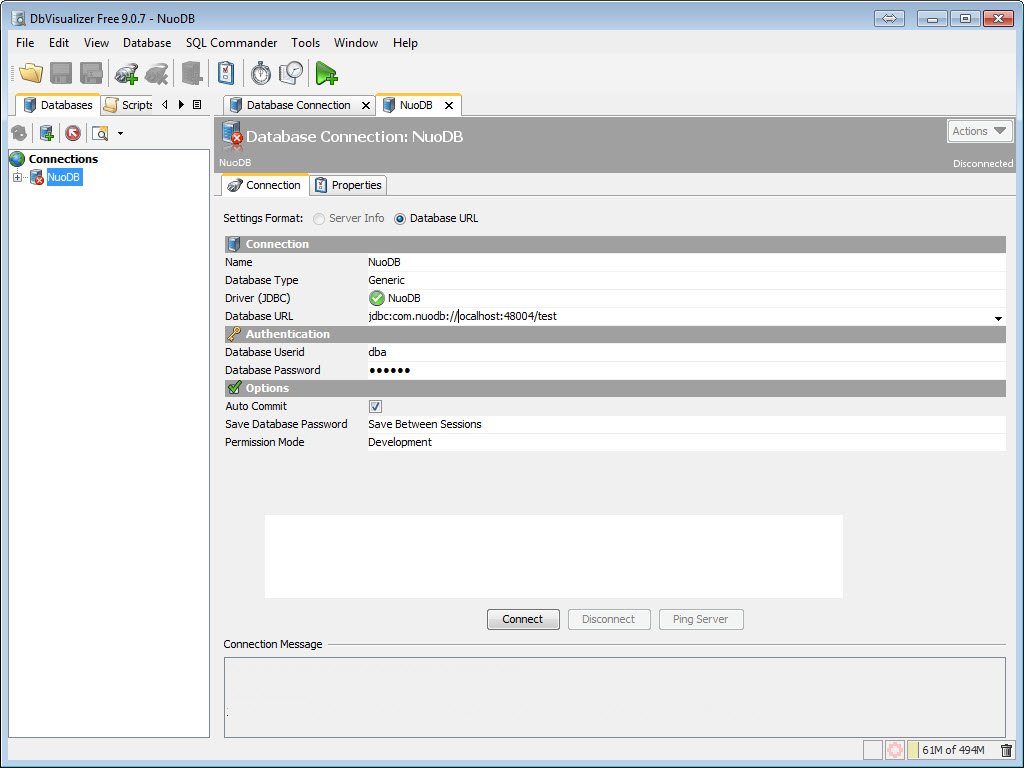Select the NuoDB editor tab

416,105
